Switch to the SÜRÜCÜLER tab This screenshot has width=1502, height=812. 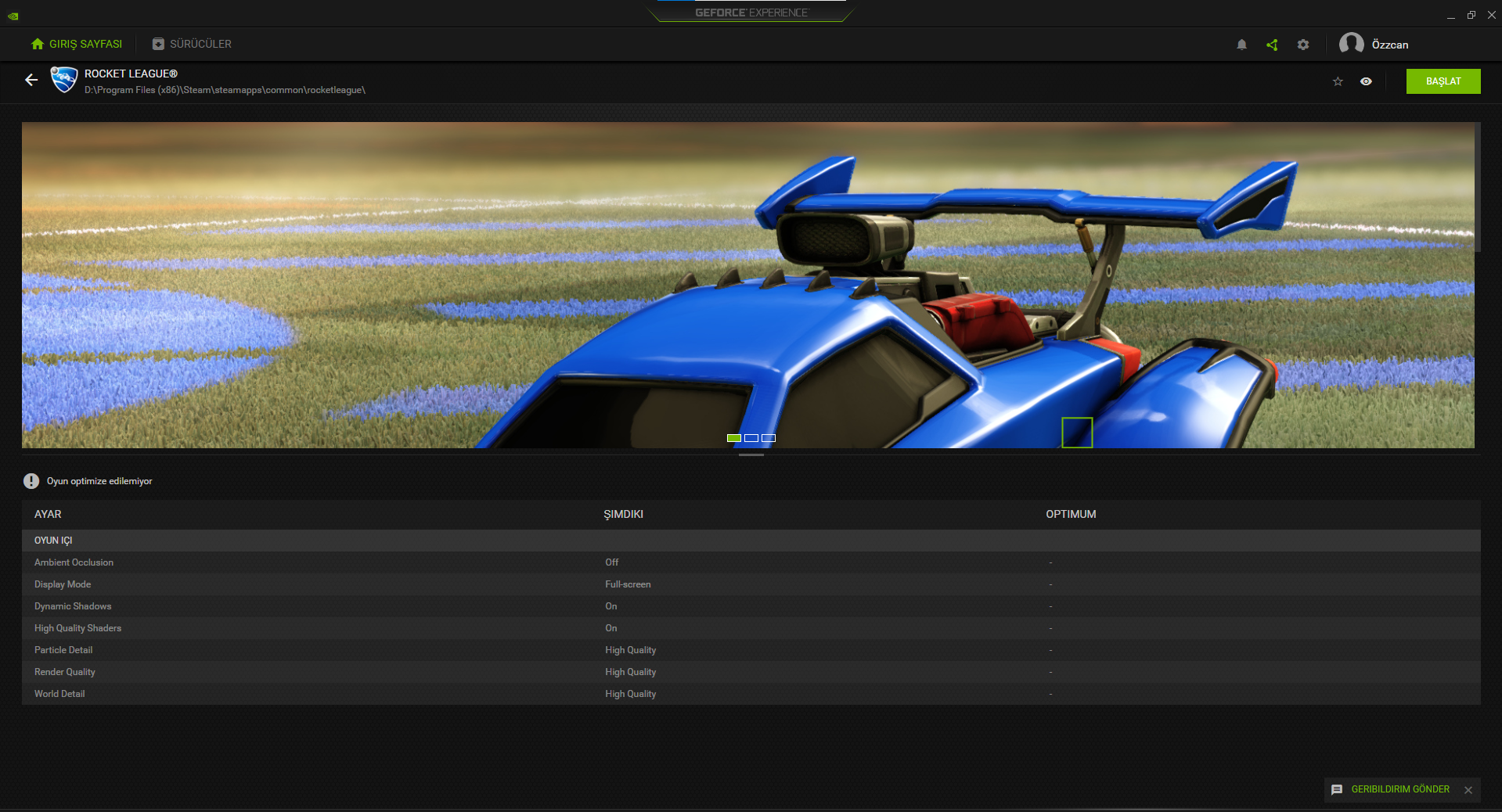[192, 44]
